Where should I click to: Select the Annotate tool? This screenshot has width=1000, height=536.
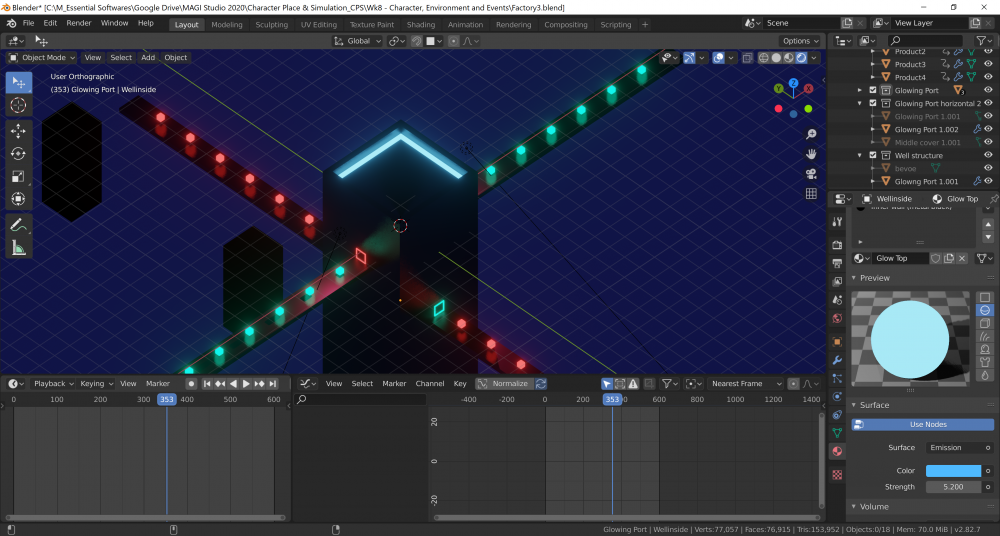(x=18, y=225)
